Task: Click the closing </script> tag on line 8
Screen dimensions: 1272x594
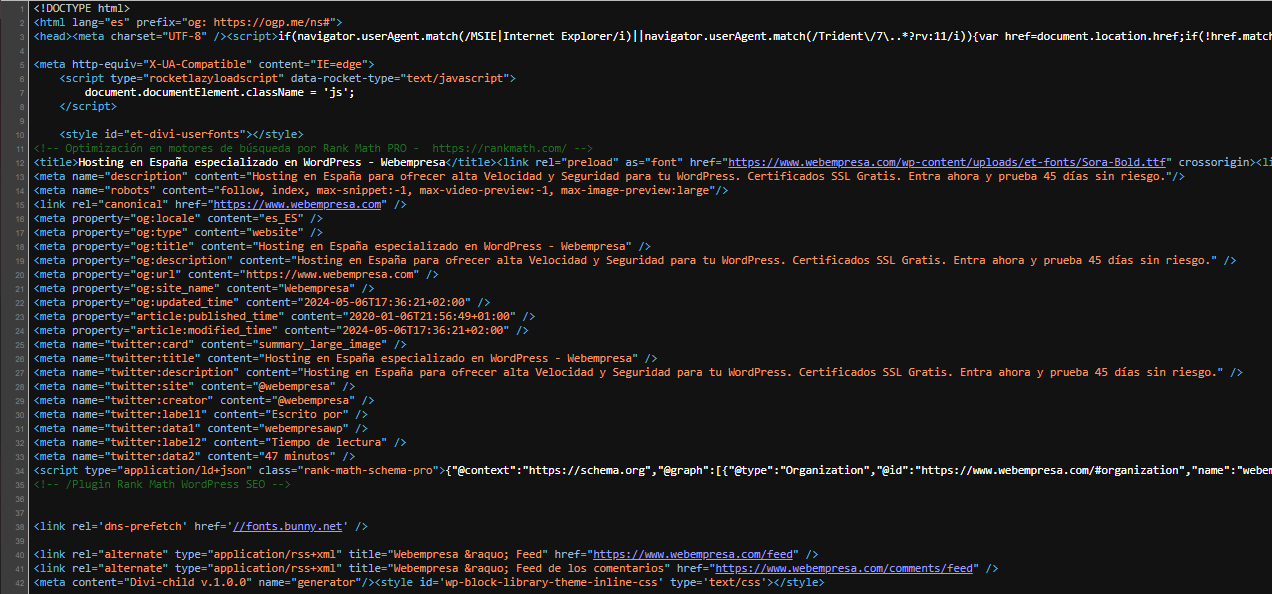Action: click(88, 106)
